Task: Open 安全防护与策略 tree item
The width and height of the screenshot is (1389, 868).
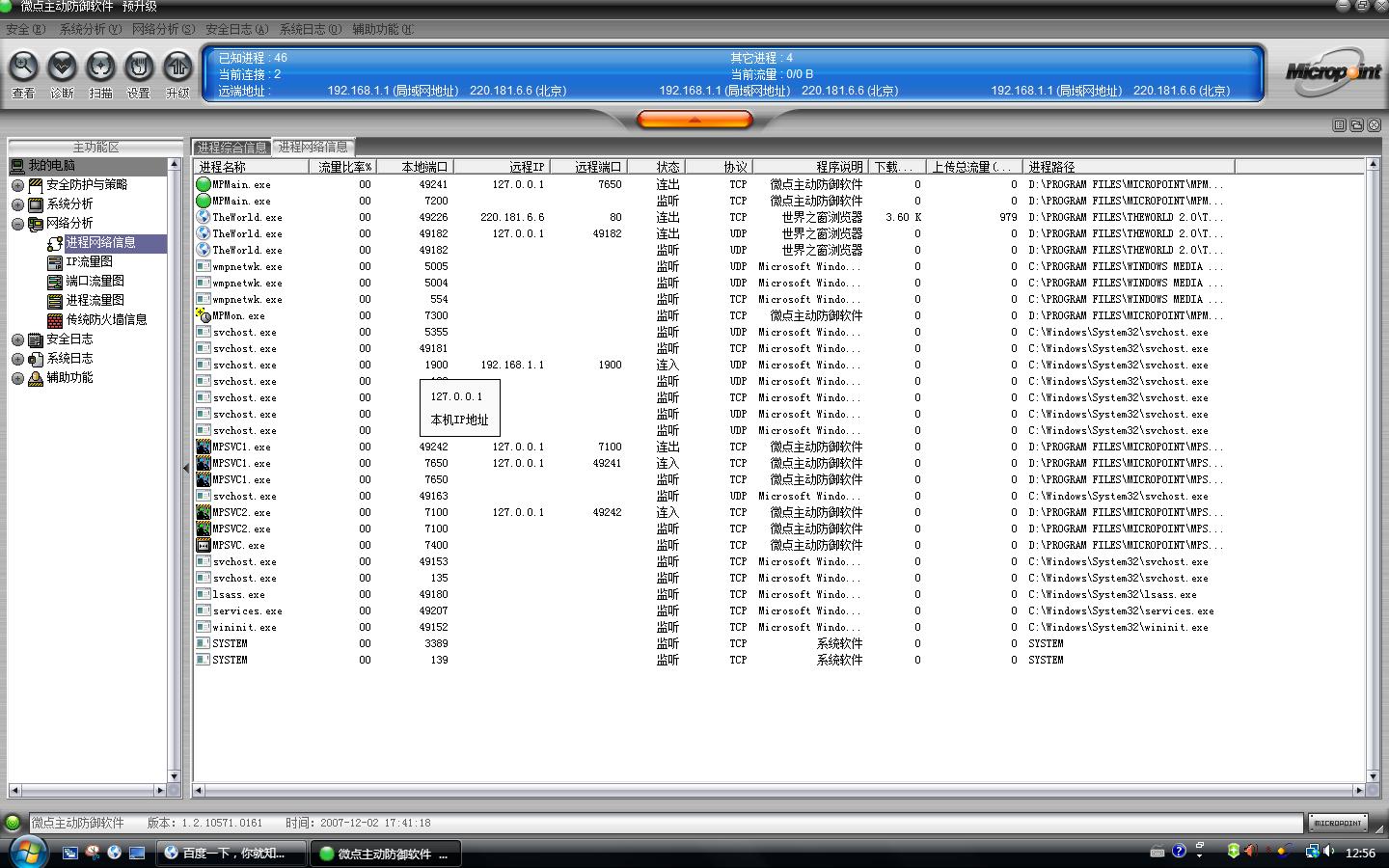Action: [87, 184]
